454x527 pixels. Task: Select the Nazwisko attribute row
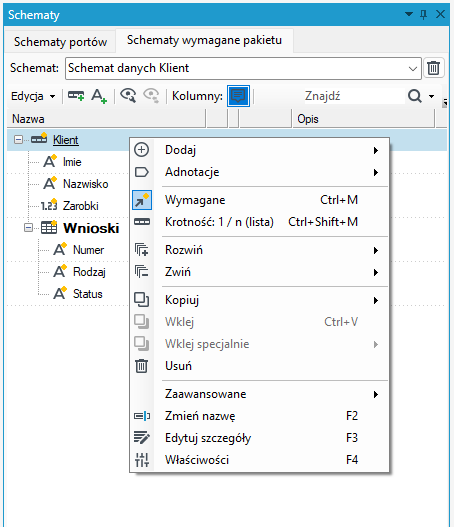point(86,184)
